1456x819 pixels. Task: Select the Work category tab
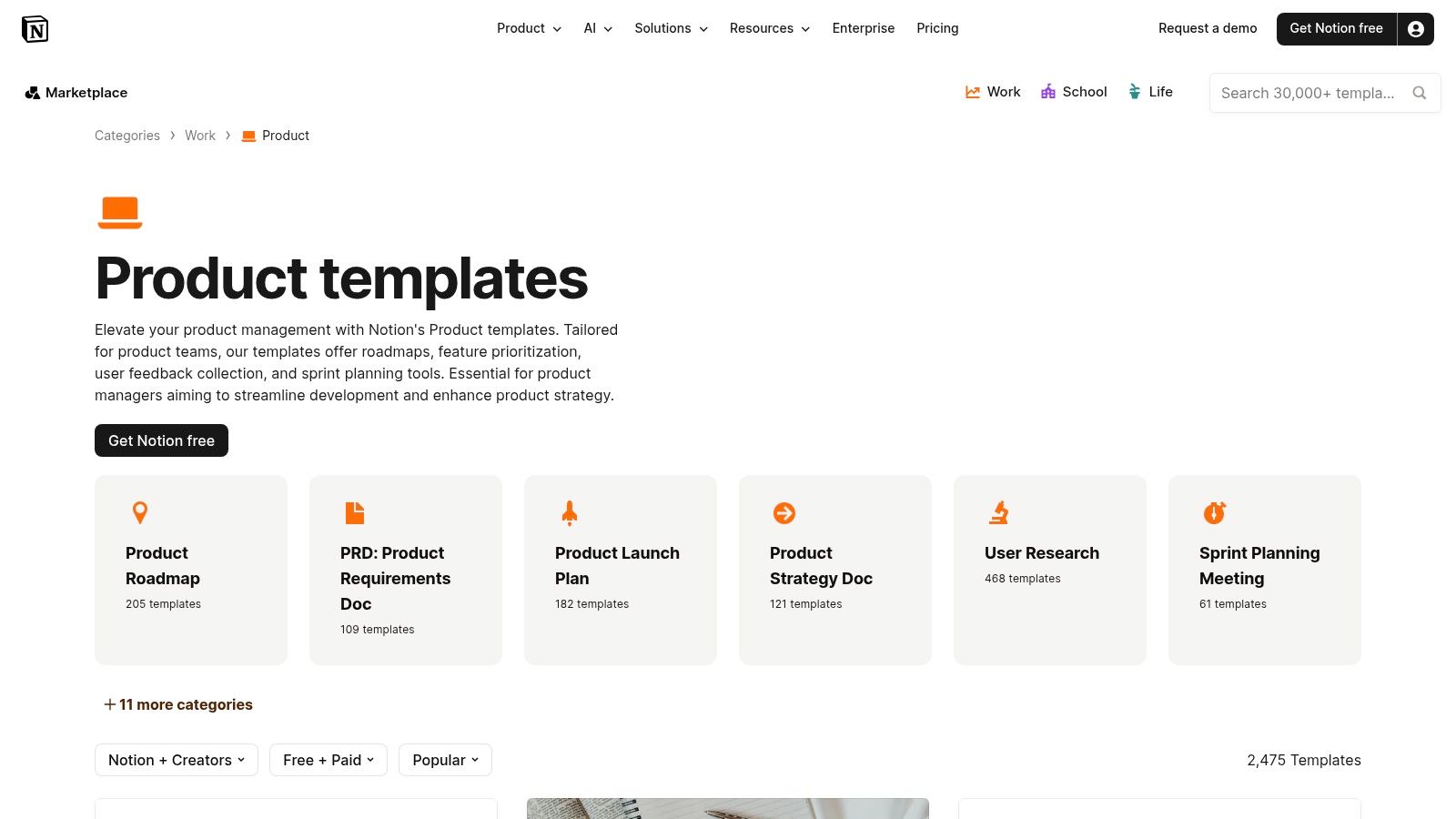coord(993,92)
